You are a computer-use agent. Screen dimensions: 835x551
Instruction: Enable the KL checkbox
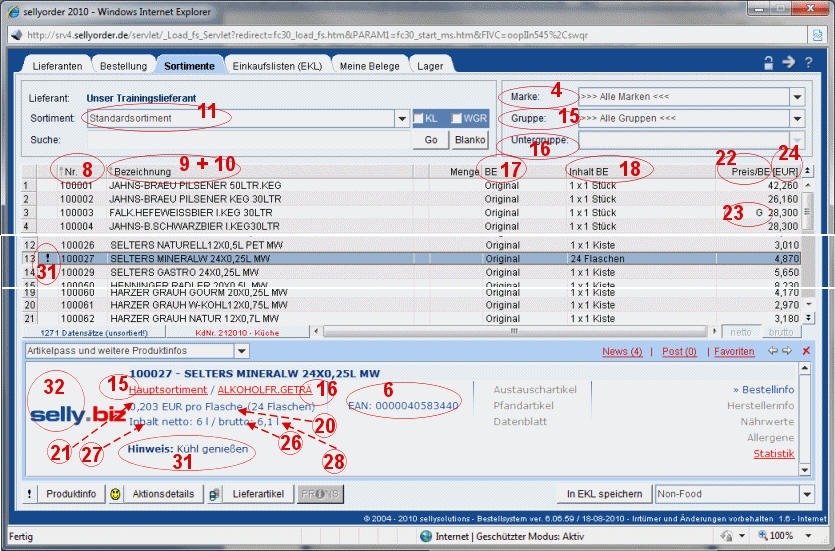(x=418, y=118)
